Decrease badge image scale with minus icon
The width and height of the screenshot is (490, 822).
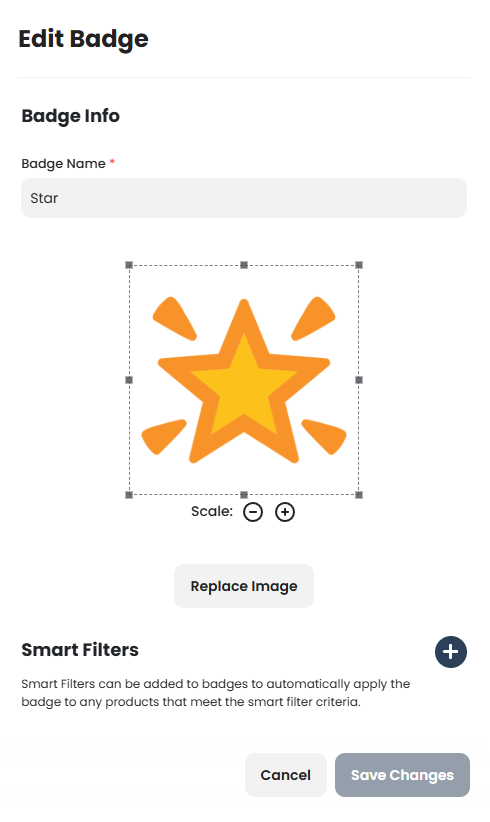coord(253,512)
